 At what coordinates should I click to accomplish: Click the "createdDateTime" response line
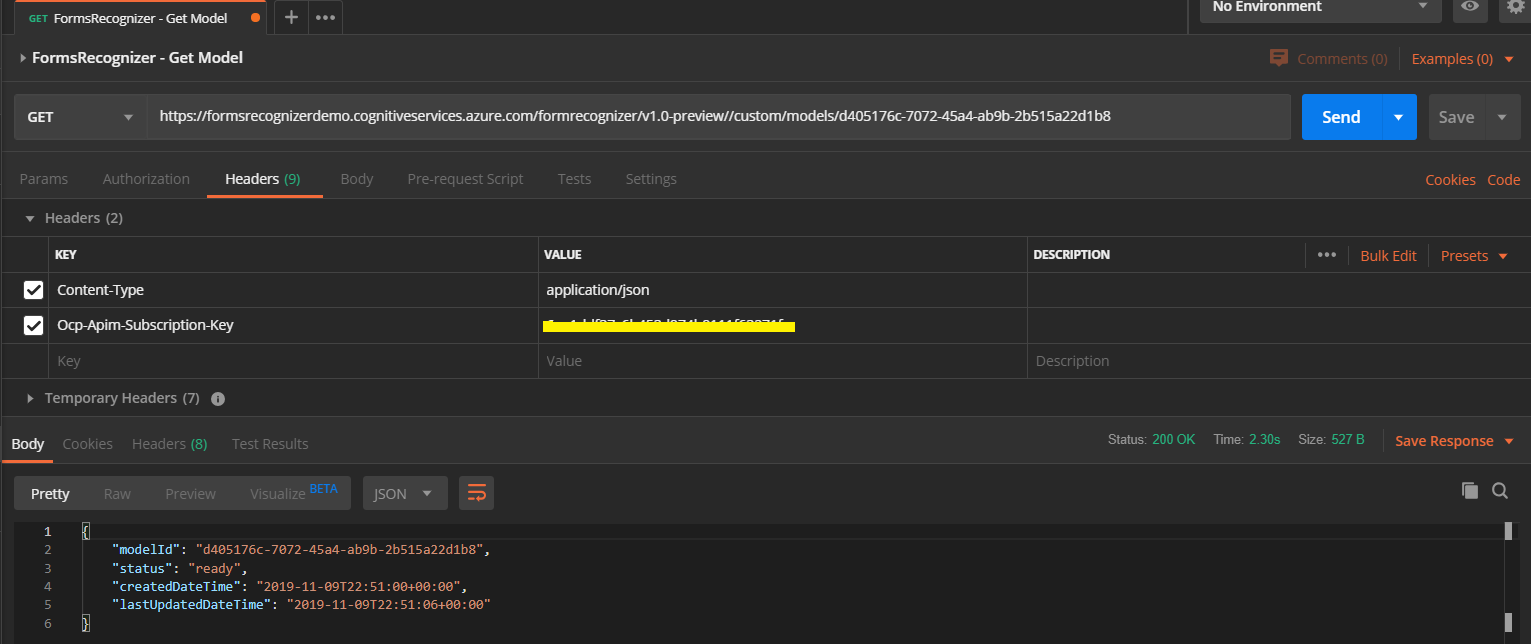(x=290, y=586)
